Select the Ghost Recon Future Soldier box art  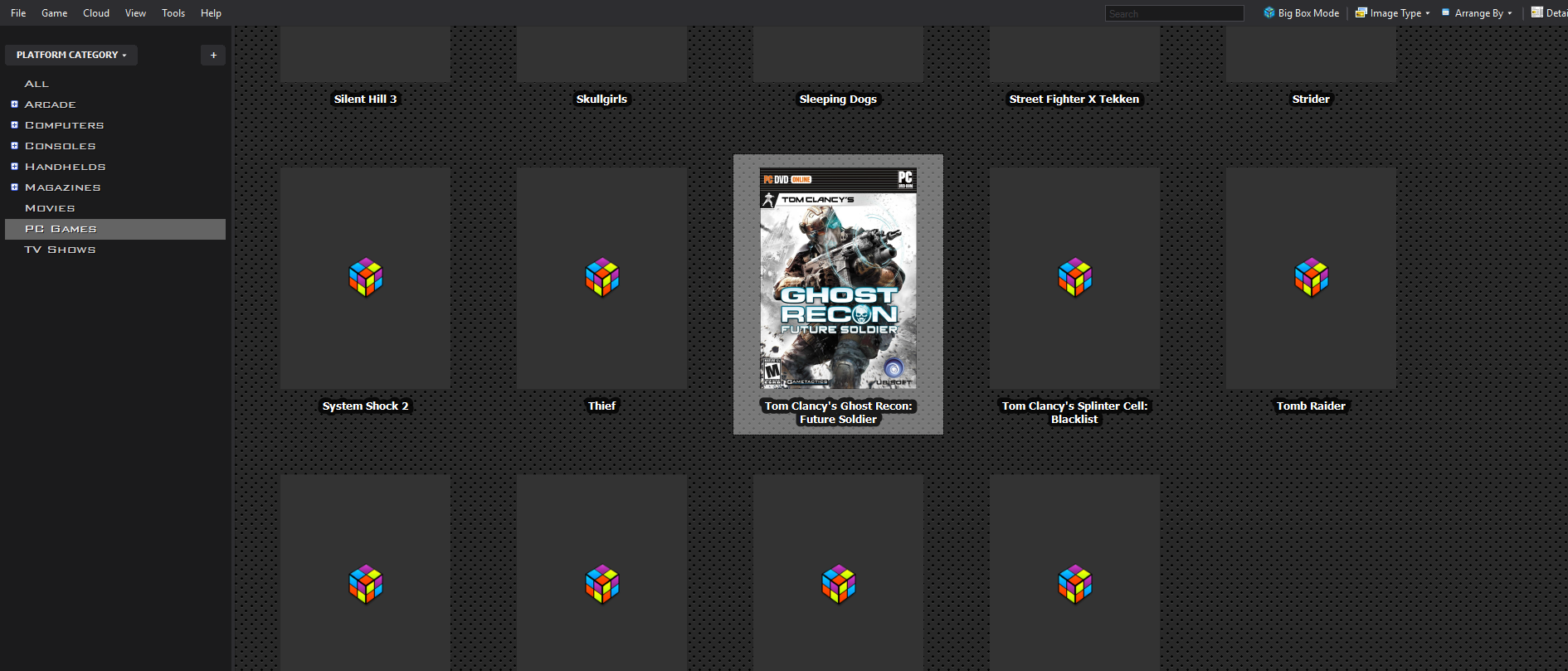838,279
